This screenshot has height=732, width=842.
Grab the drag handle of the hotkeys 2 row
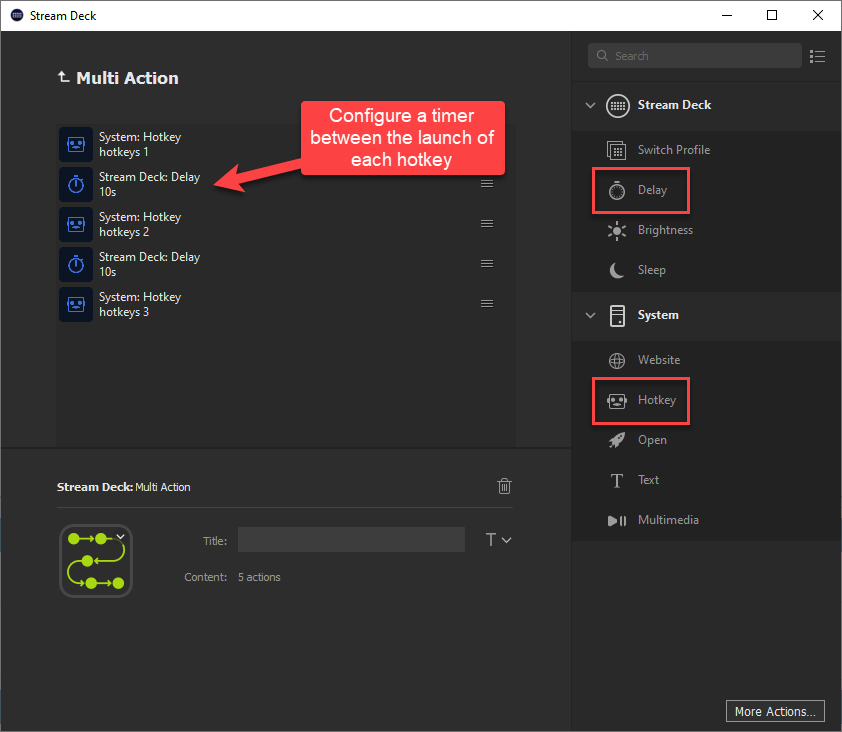[487, 224]
